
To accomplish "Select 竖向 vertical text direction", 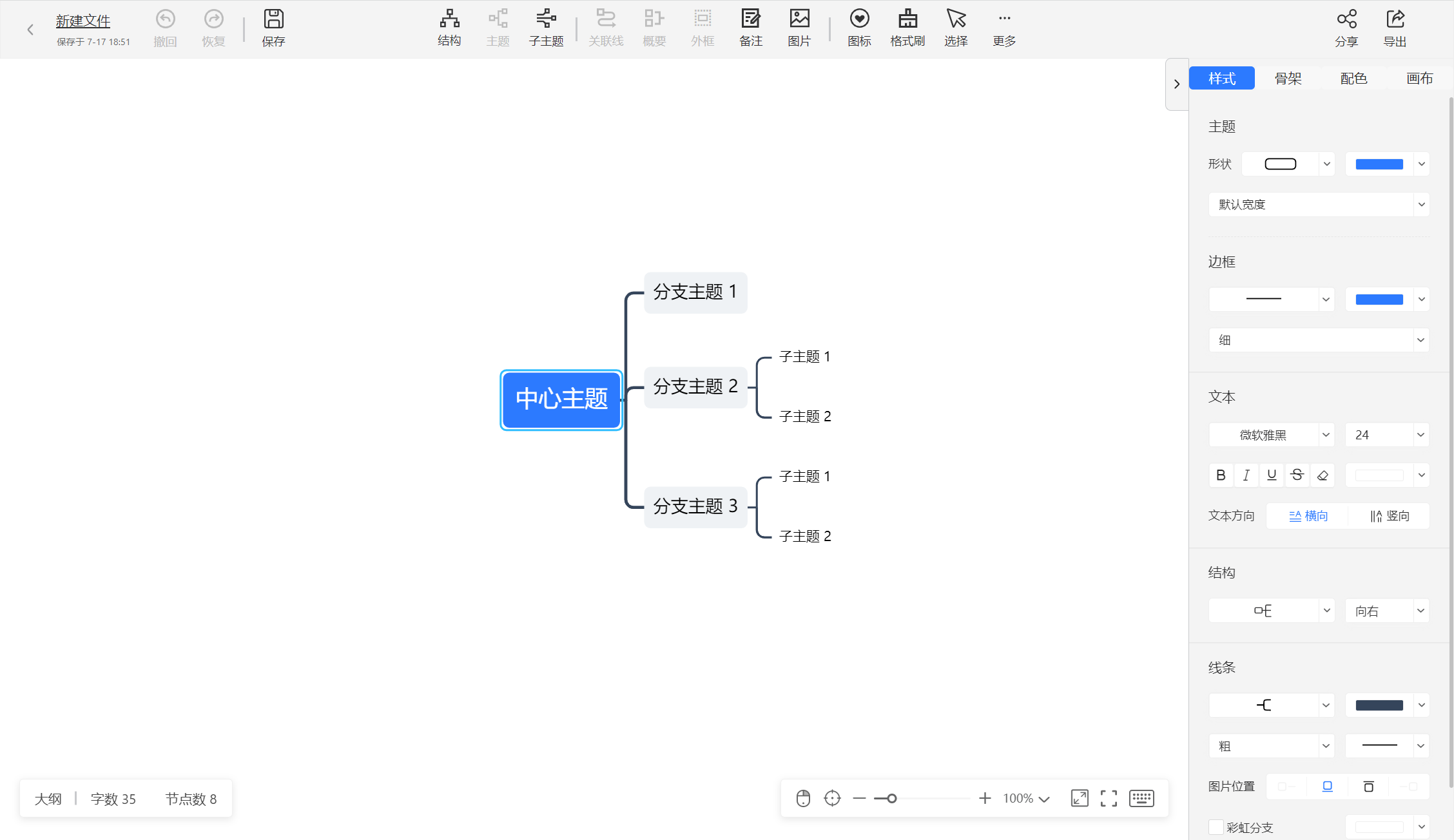I will [x=1390, y=516].
